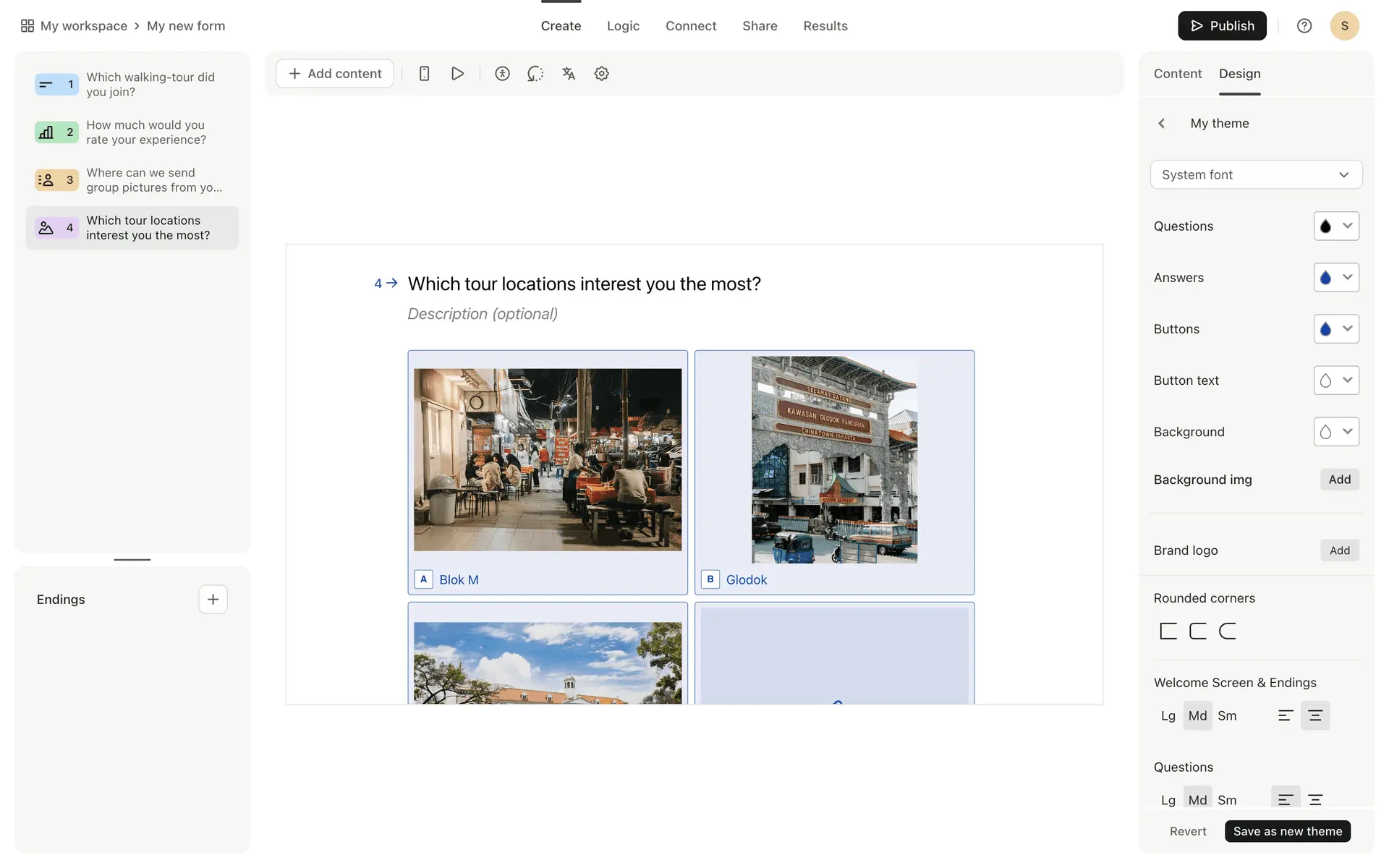
Task: Open form settings gear icon
Action: coord(601,73)
